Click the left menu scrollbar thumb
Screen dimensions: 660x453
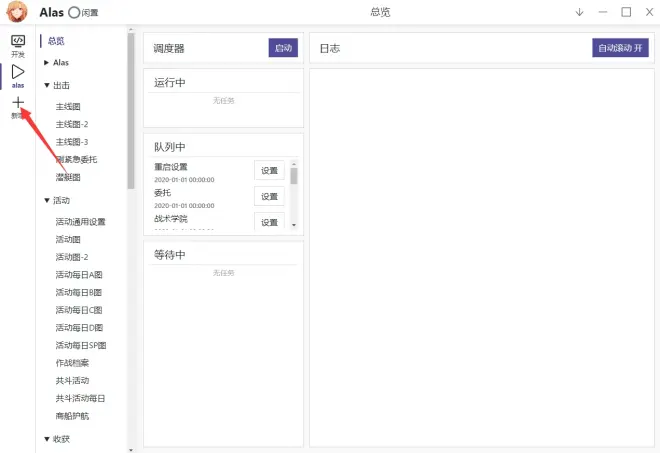[130, 111]
